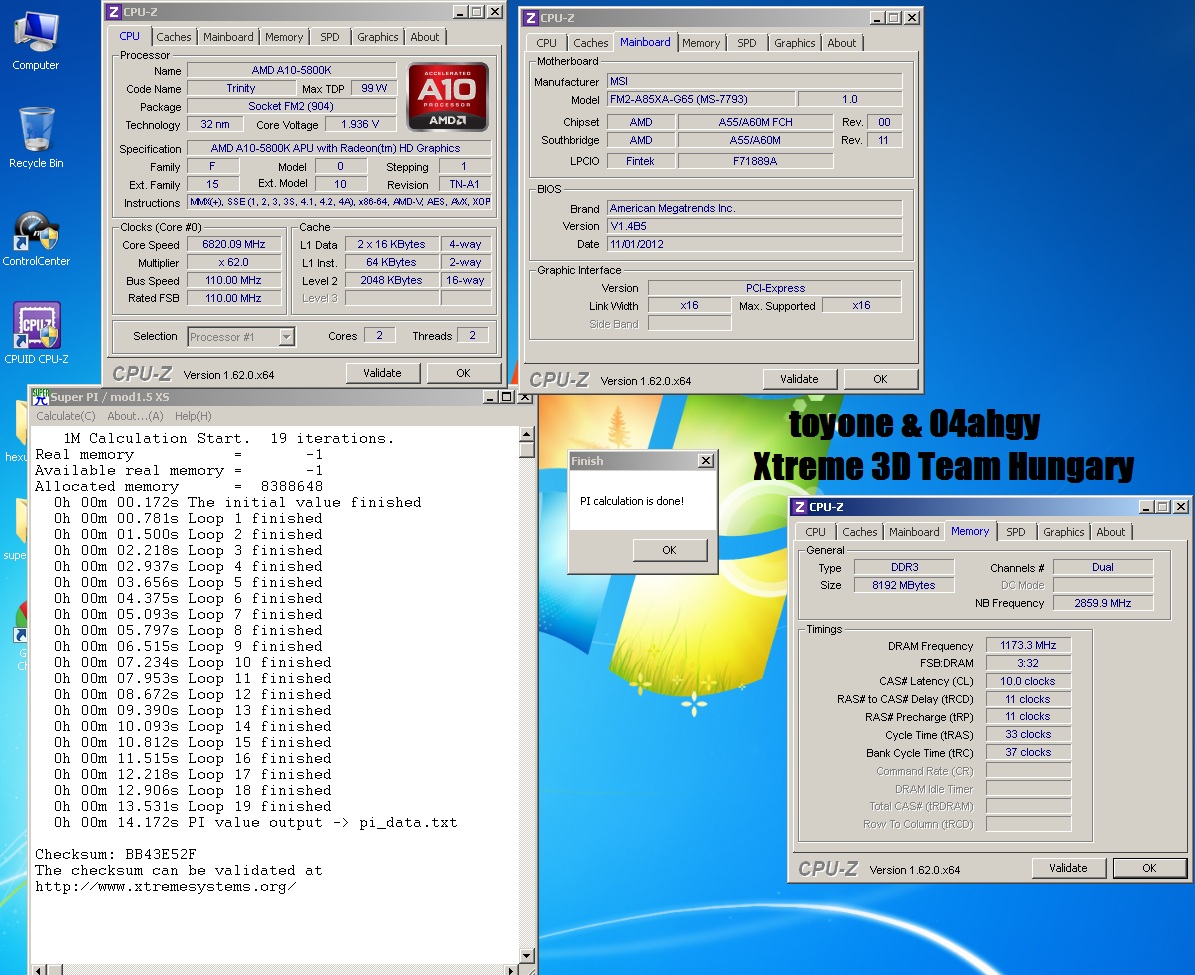Click the Checksum: BB43E52F line

click(x=116, y=854)
